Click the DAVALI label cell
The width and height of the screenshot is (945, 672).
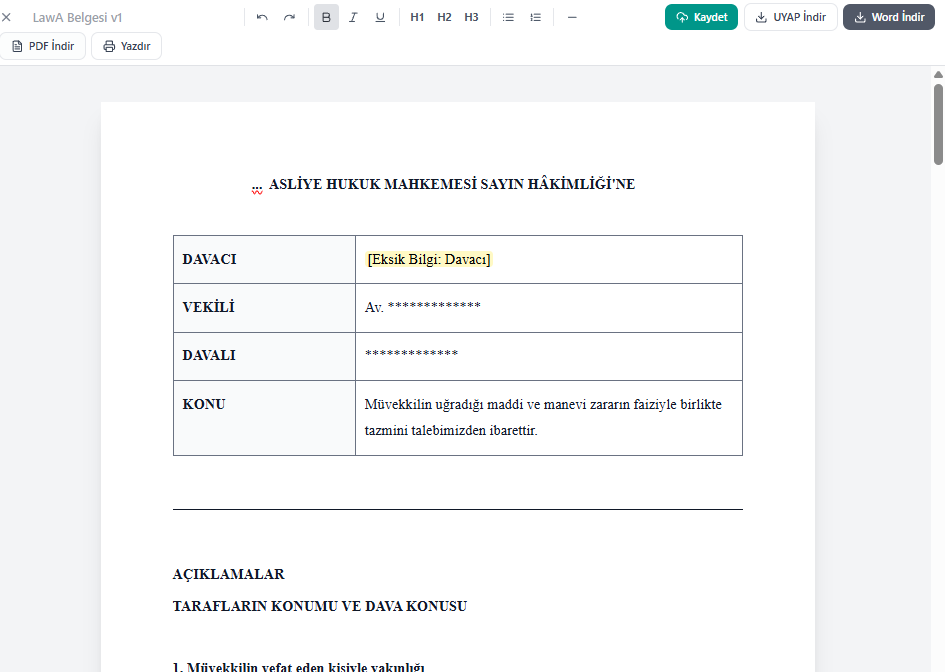[x=265, y=356]
